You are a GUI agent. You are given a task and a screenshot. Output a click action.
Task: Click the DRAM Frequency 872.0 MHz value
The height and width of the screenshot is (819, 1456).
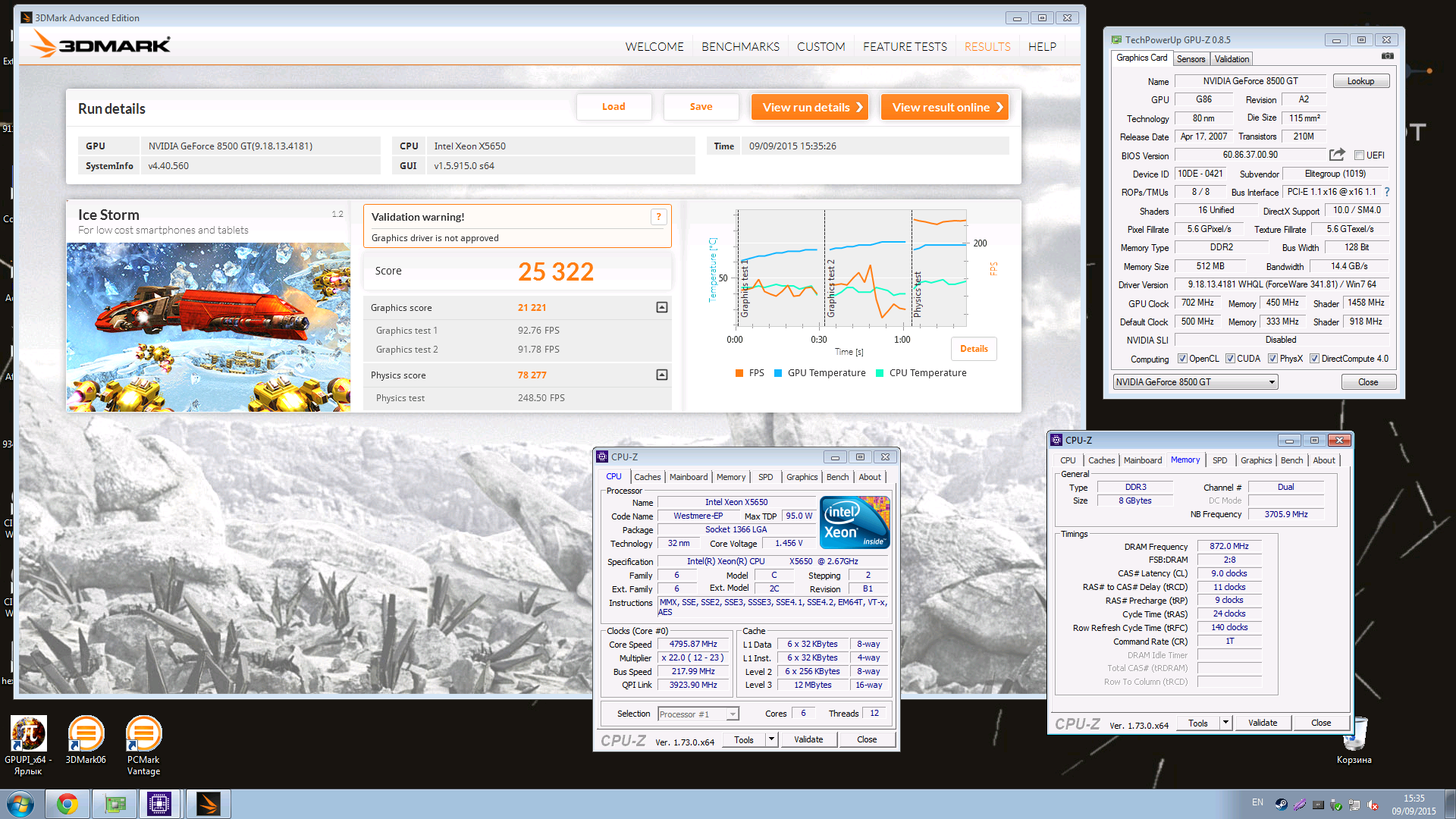tap(1229, 547)
